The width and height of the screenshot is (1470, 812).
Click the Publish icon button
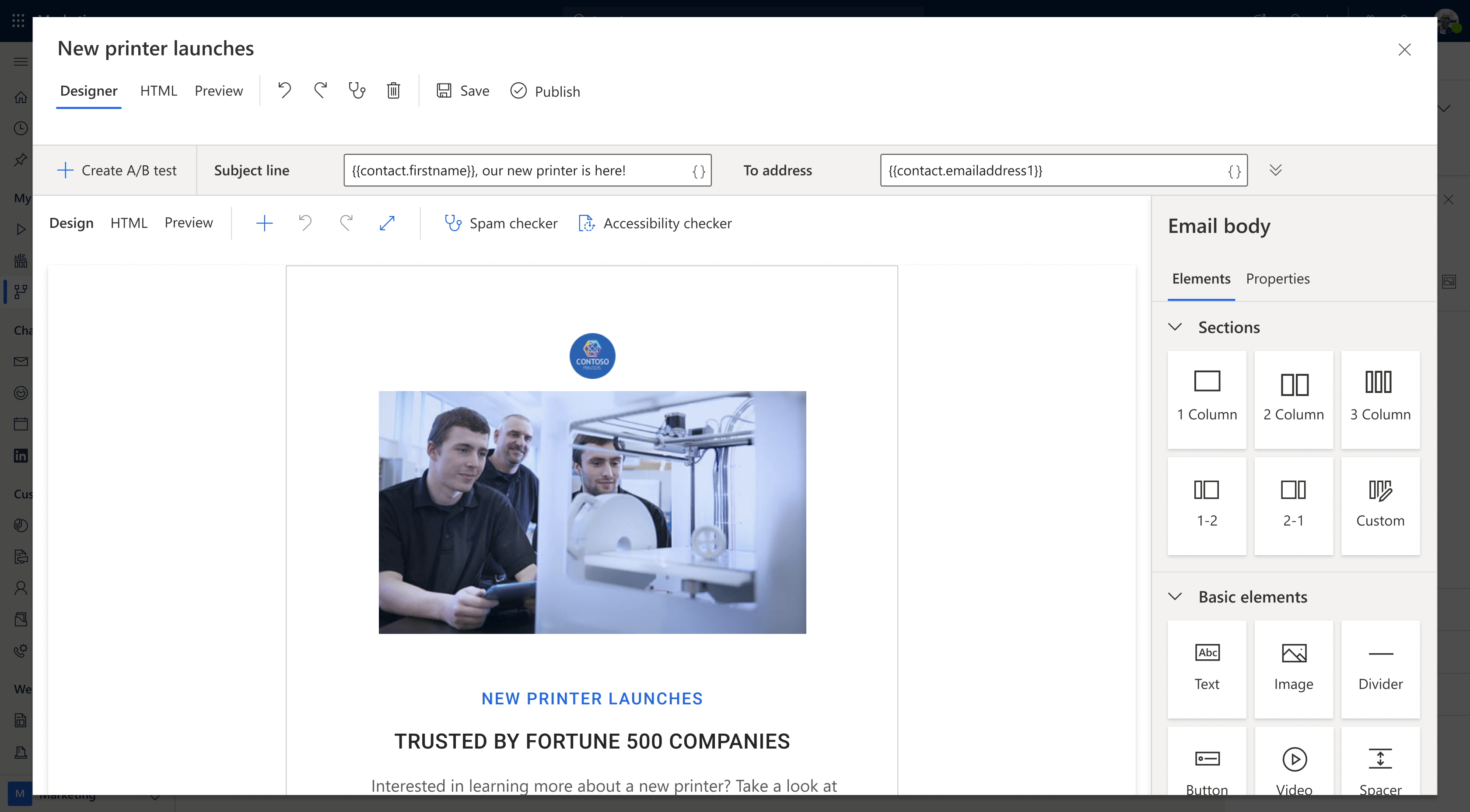[x=518, y=91]
